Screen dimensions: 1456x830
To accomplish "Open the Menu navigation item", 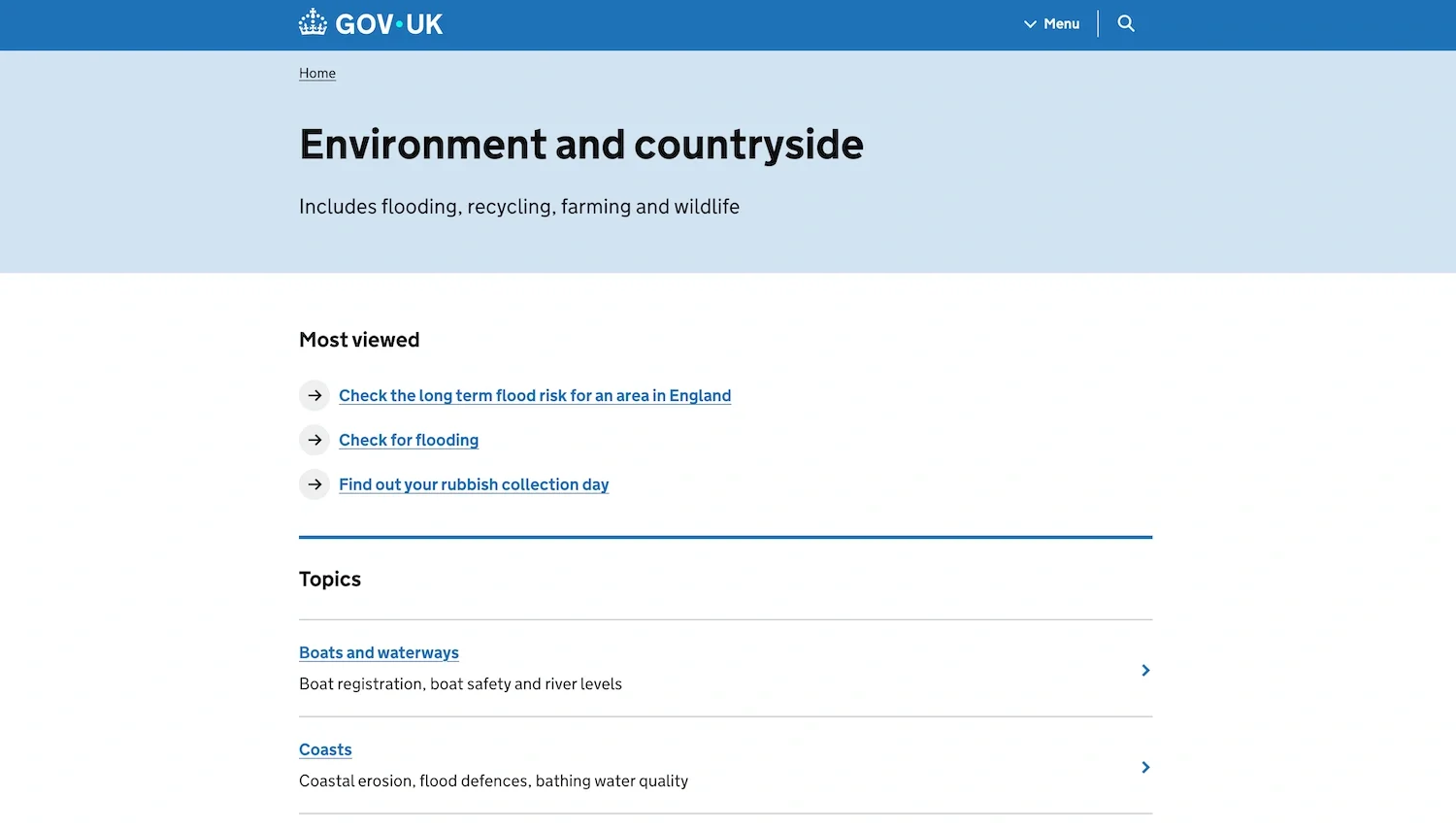I will (x=1061, y=23).
